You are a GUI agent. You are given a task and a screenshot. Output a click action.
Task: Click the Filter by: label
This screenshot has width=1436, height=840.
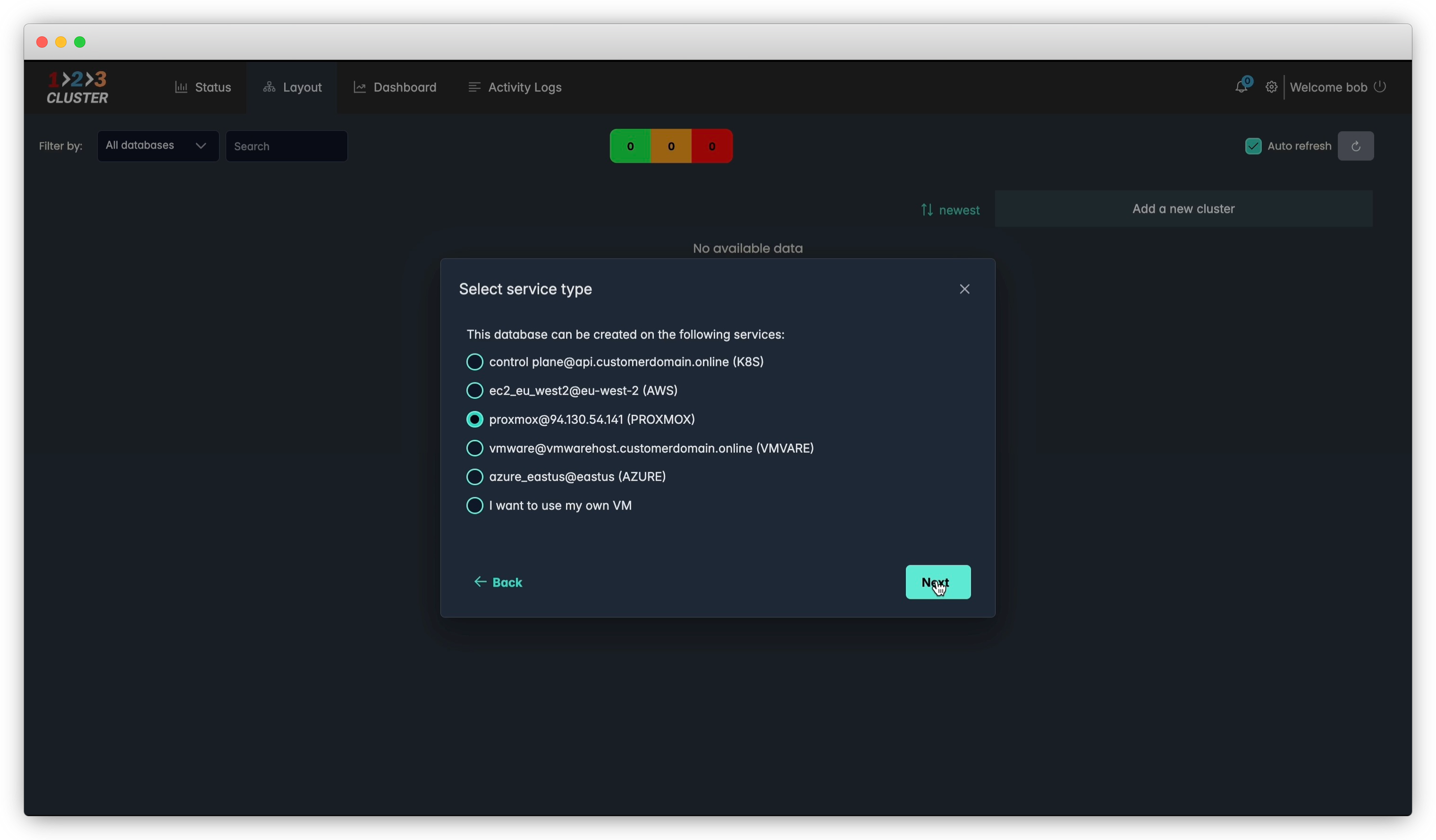60,146
